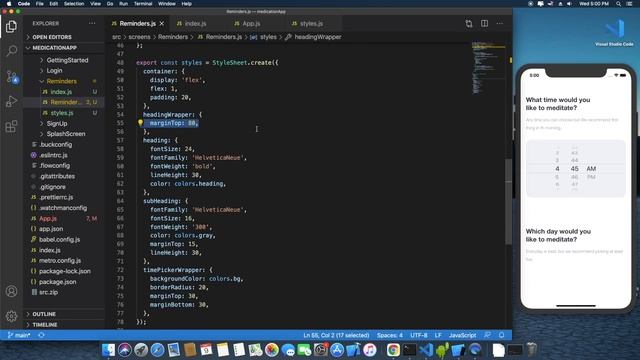Screen dimensions: 640x360
Task: Open Source Control view in activity bar
Action: (11, 76)
